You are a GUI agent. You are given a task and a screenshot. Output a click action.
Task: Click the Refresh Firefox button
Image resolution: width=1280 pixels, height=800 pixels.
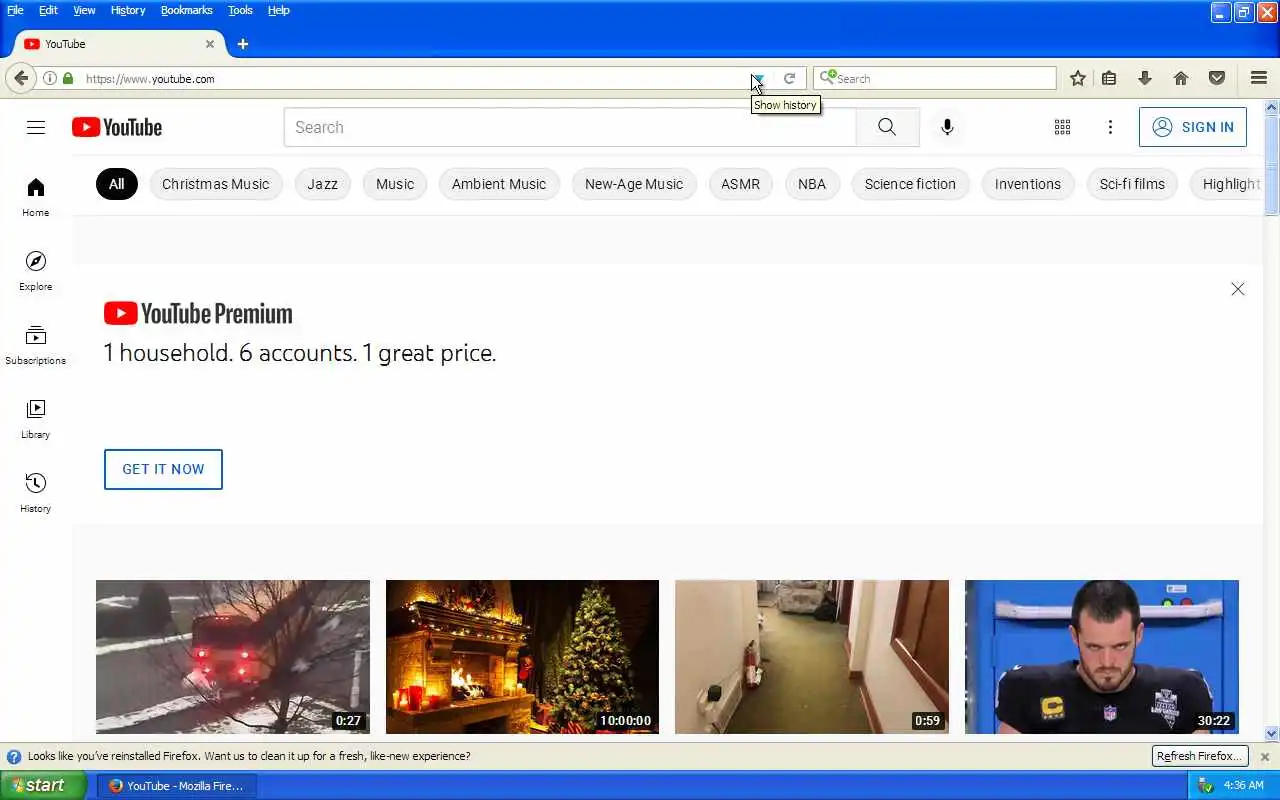coord(1199,756)
